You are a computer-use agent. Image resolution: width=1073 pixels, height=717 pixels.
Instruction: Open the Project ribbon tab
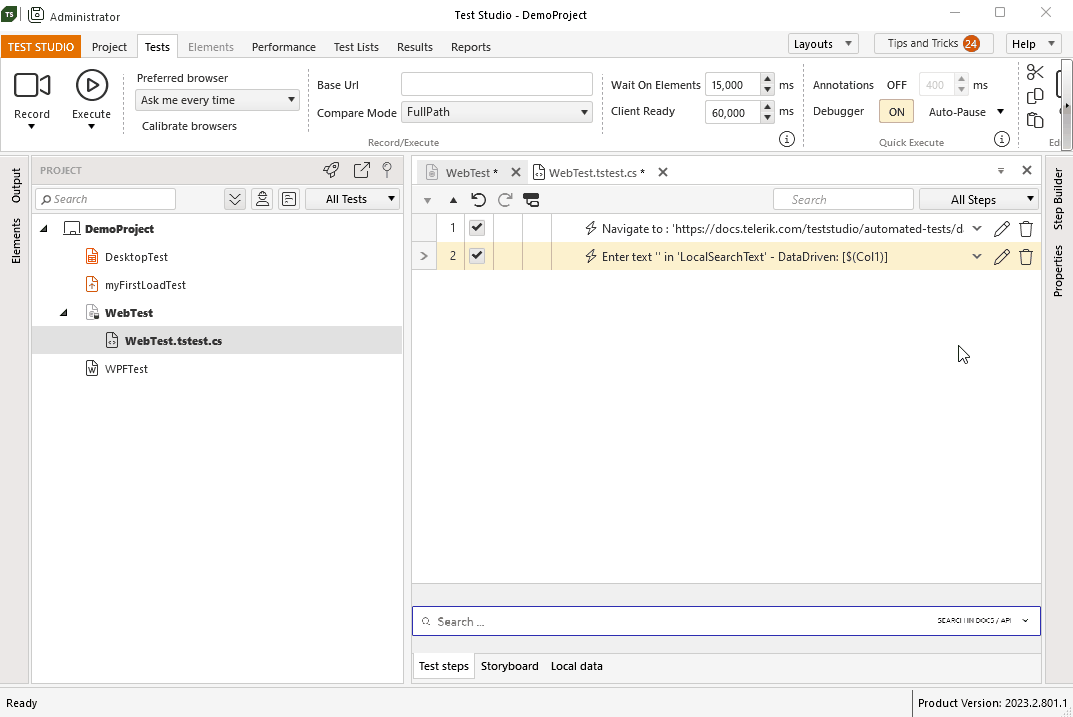(109, 47)
